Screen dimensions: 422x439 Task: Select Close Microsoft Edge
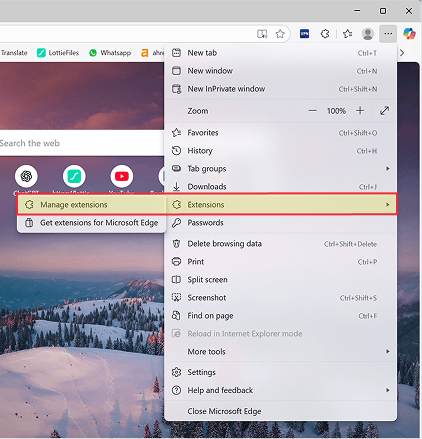(280, 411)
